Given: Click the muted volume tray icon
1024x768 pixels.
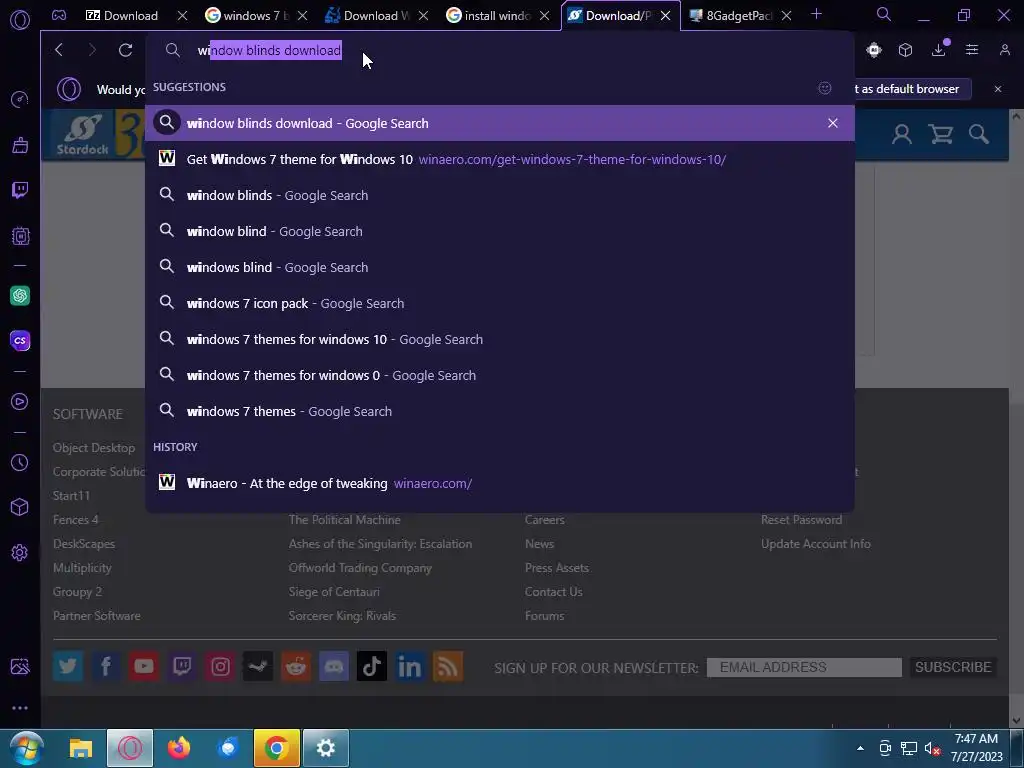Looking at the screenshot, I should [933, 748].
